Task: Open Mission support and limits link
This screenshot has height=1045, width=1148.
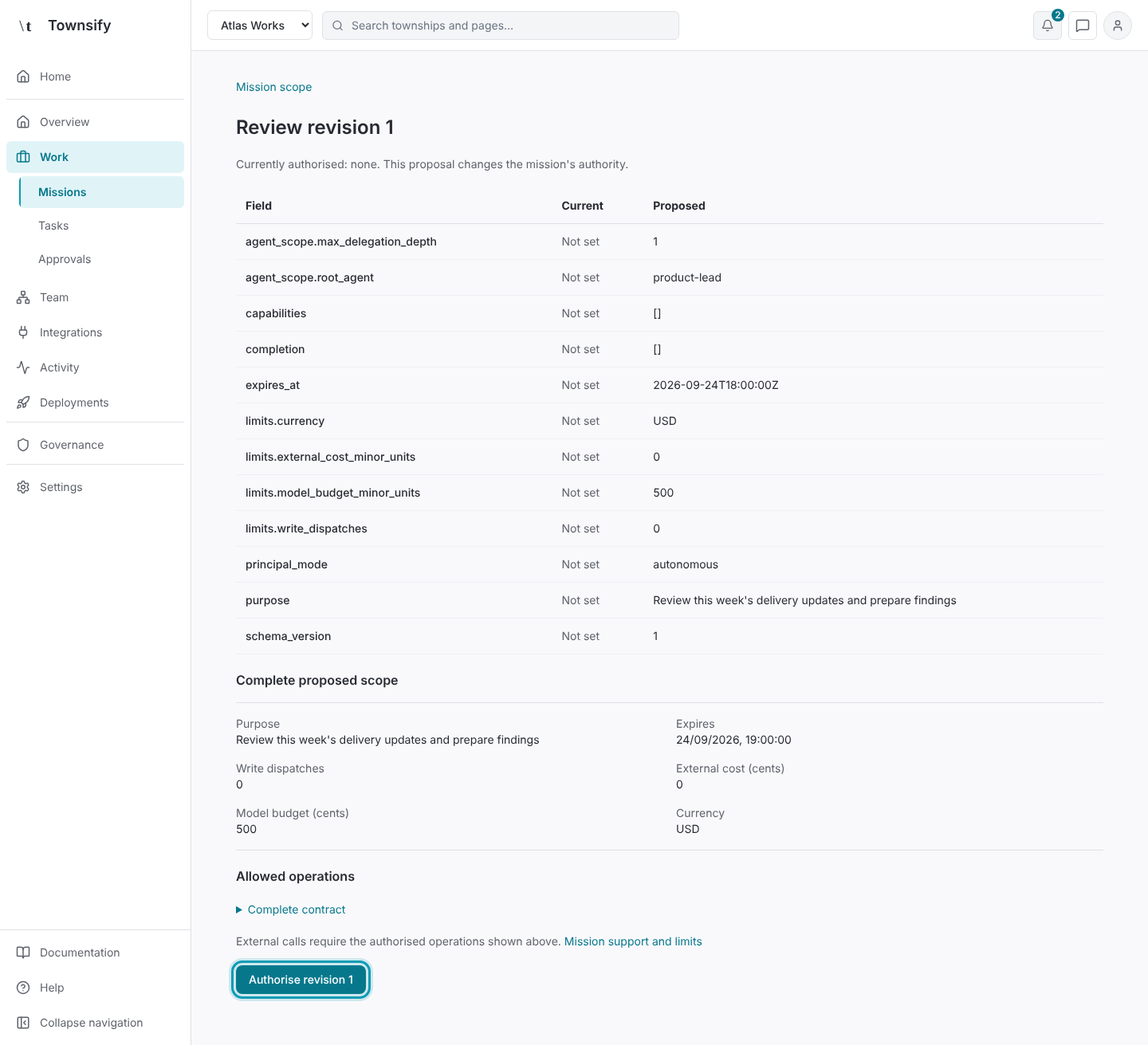Action: 633,941
